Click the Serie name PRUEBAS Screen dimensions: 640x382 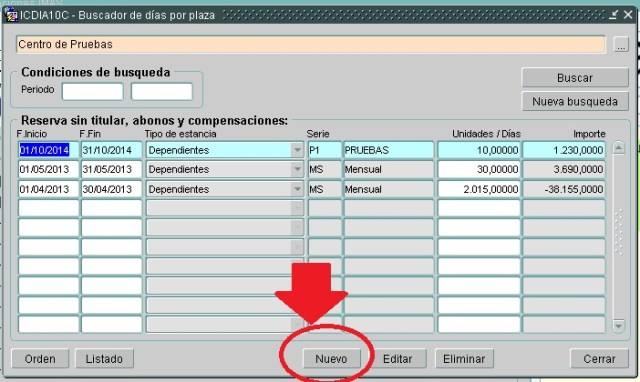[389, 150]
